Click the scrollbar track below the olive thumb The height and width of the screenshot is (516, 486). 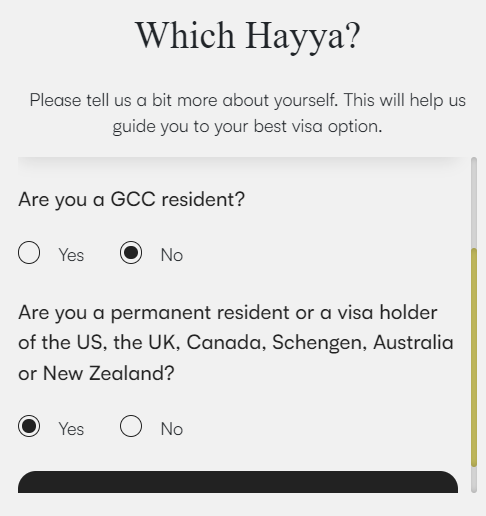pos(474,479)
